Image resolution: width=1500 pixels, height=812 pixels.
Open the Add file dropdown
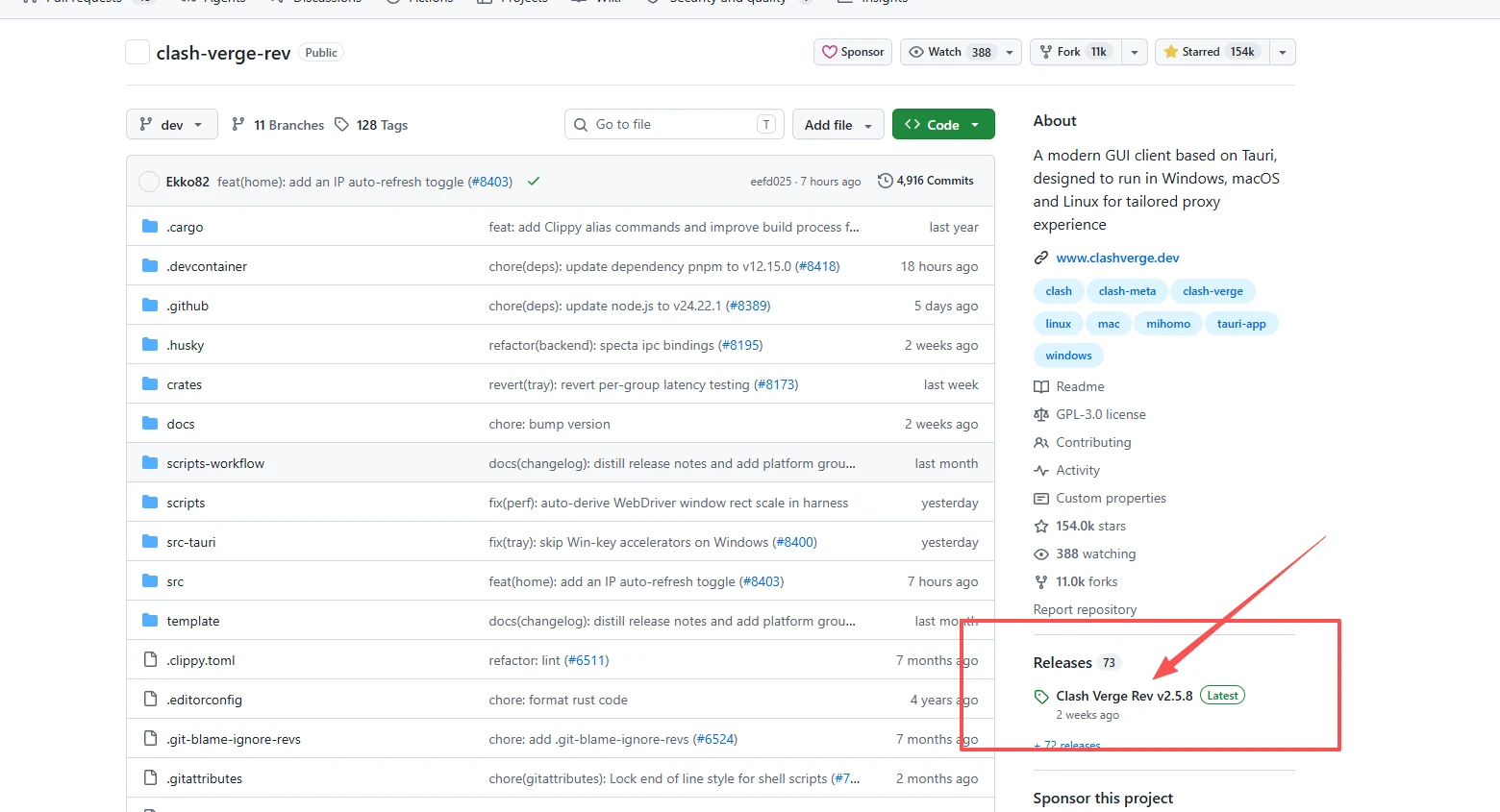pos(837,125)
